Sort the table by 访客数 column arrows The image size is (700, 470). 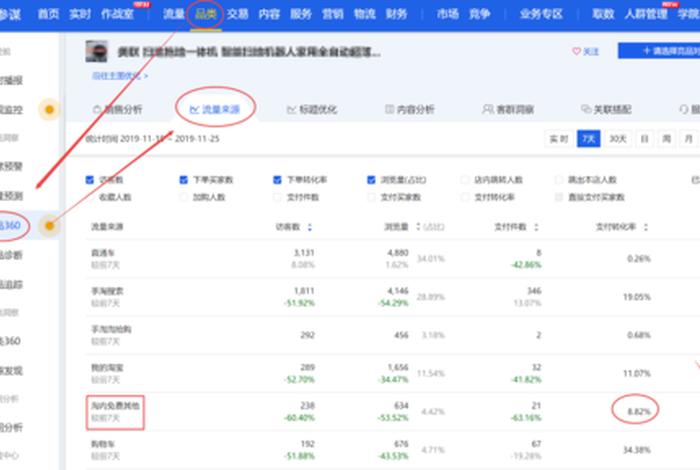[309, 227]
